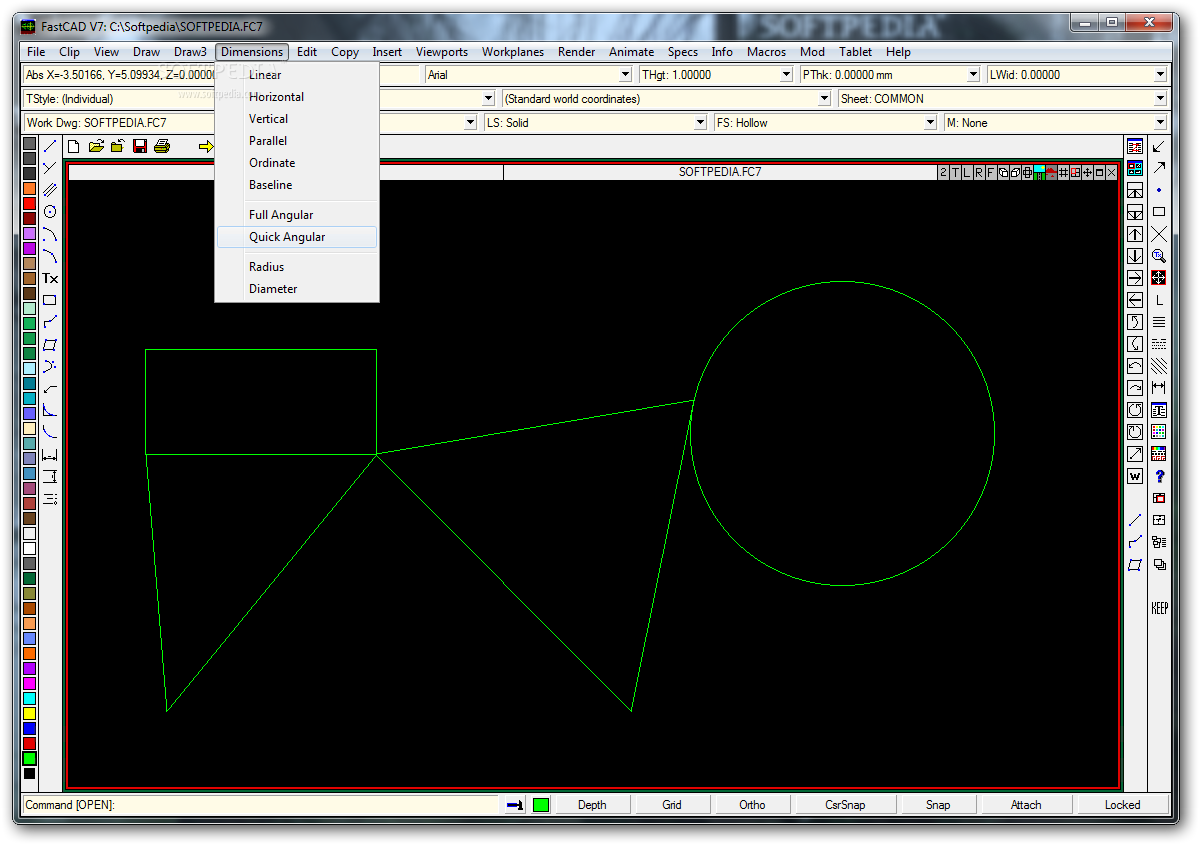The image size is (1200, 845).
Task: Click the move right arrow icon
Action: [1135, 278]
